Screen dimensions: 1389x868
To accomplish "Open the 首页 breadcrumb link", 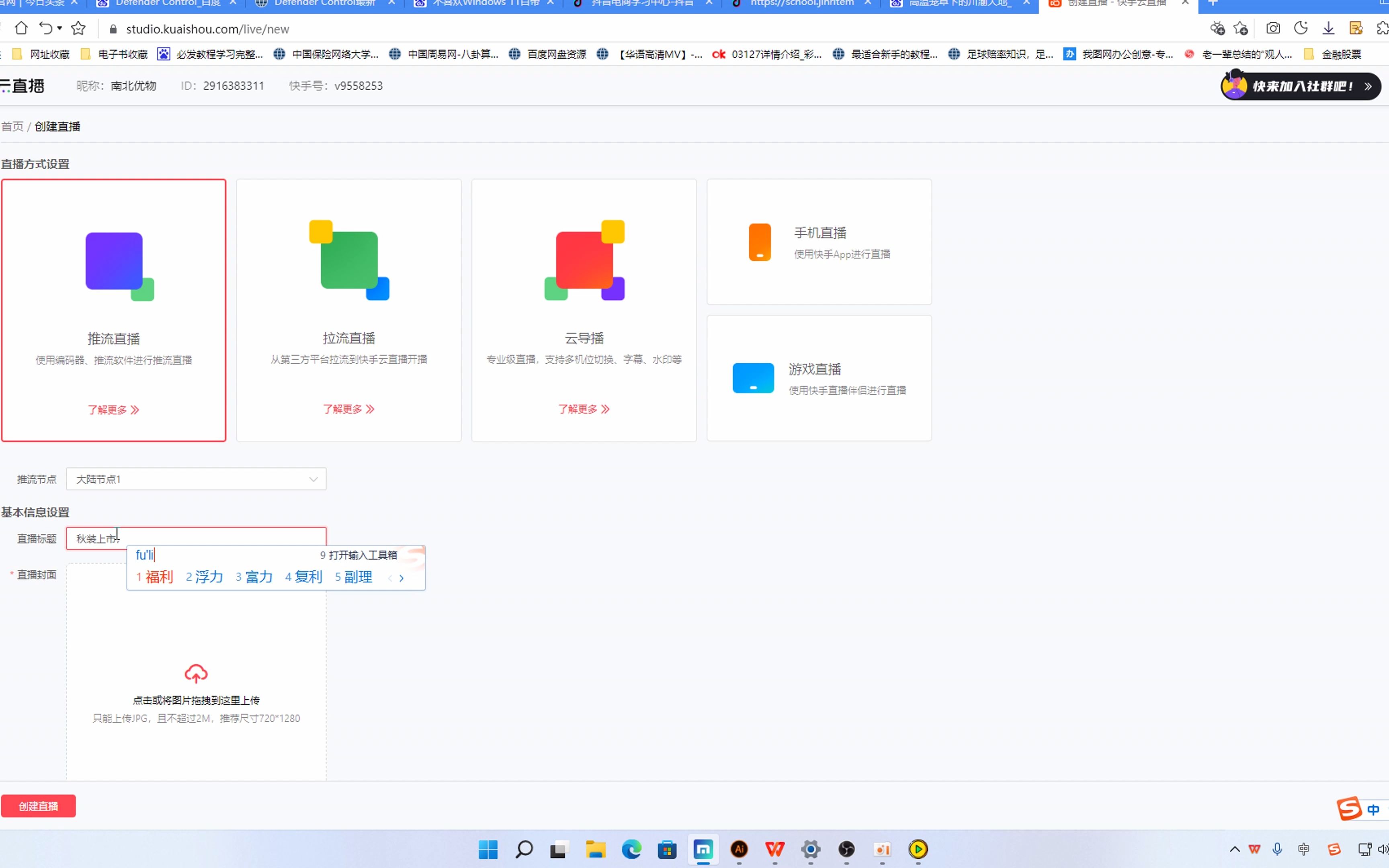I will pos(12,126).
